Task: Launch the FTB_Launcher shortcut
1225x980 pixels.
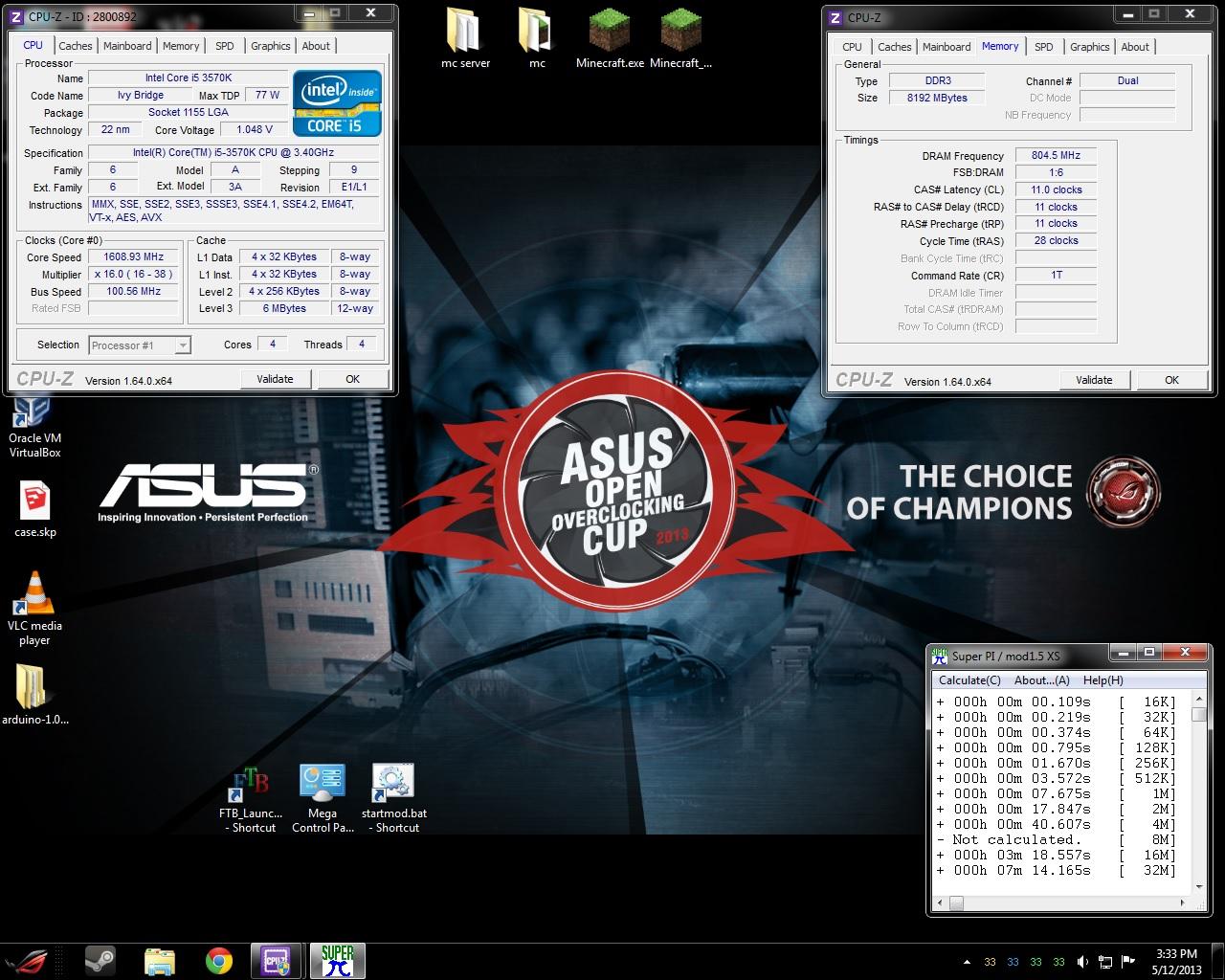Action: click(x=250, y=798)
